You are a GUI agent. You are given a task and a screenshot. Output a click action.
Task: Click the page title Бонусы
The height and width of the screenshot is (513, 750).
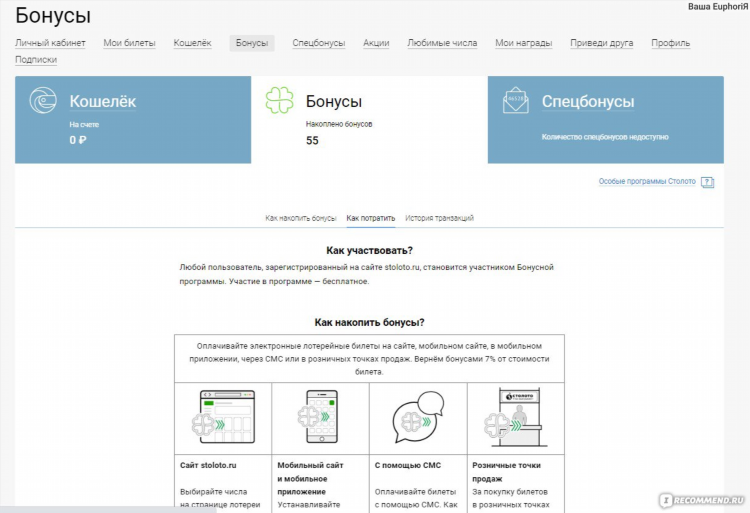click(x=53, y=15)
